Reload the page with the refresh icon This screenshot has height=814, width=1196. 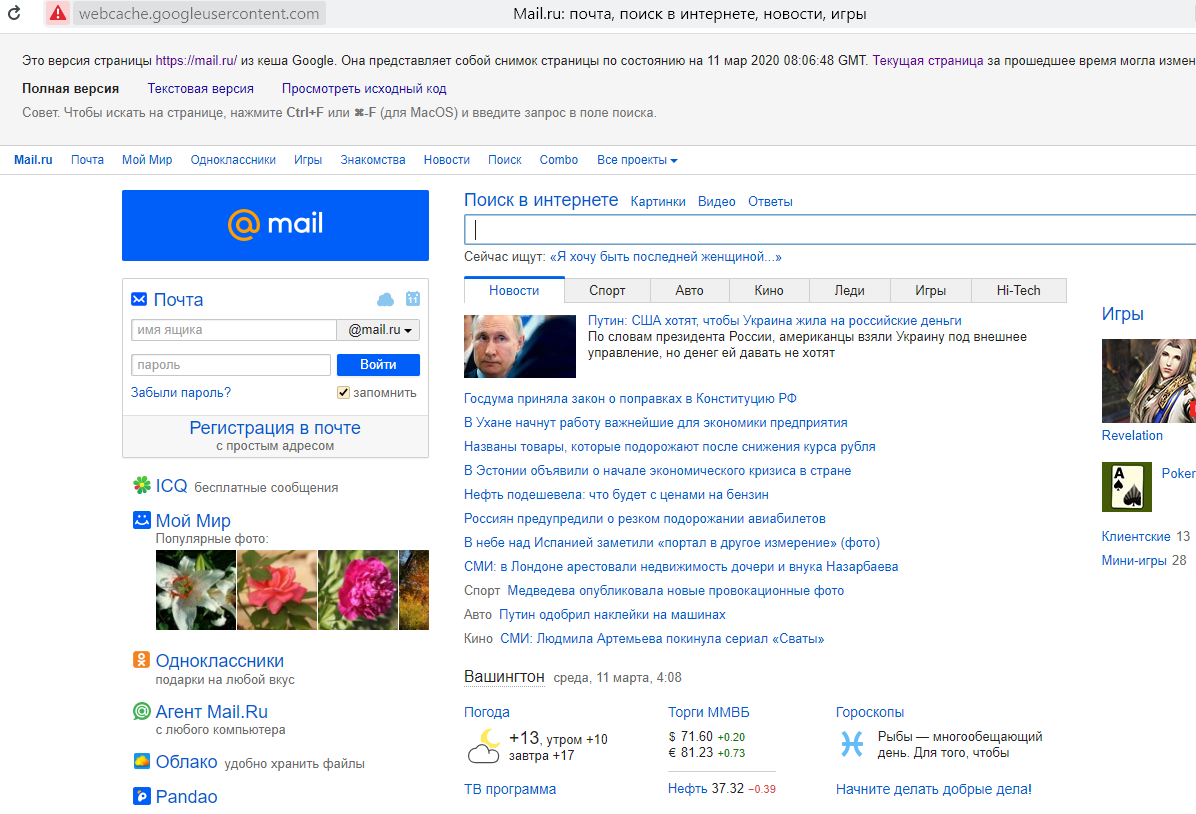pyautogui.click(x=14, y=13)
